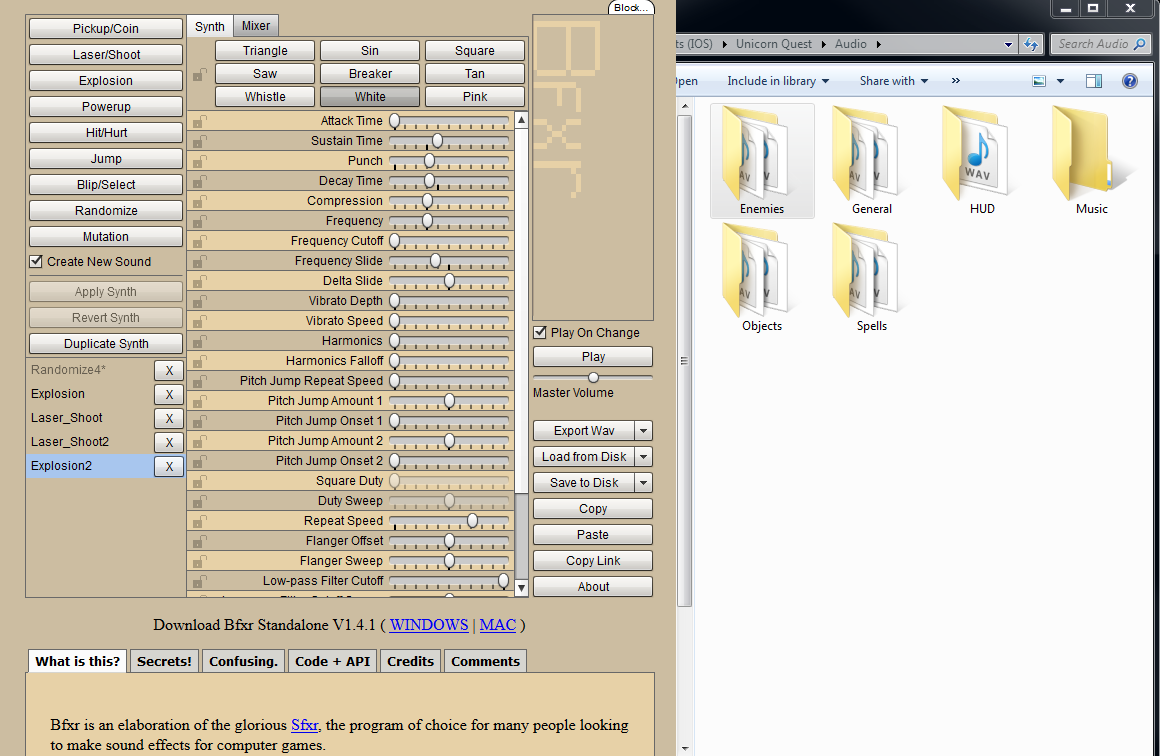Open the Spells folder
1160x756 pixels.
(871, 277)
